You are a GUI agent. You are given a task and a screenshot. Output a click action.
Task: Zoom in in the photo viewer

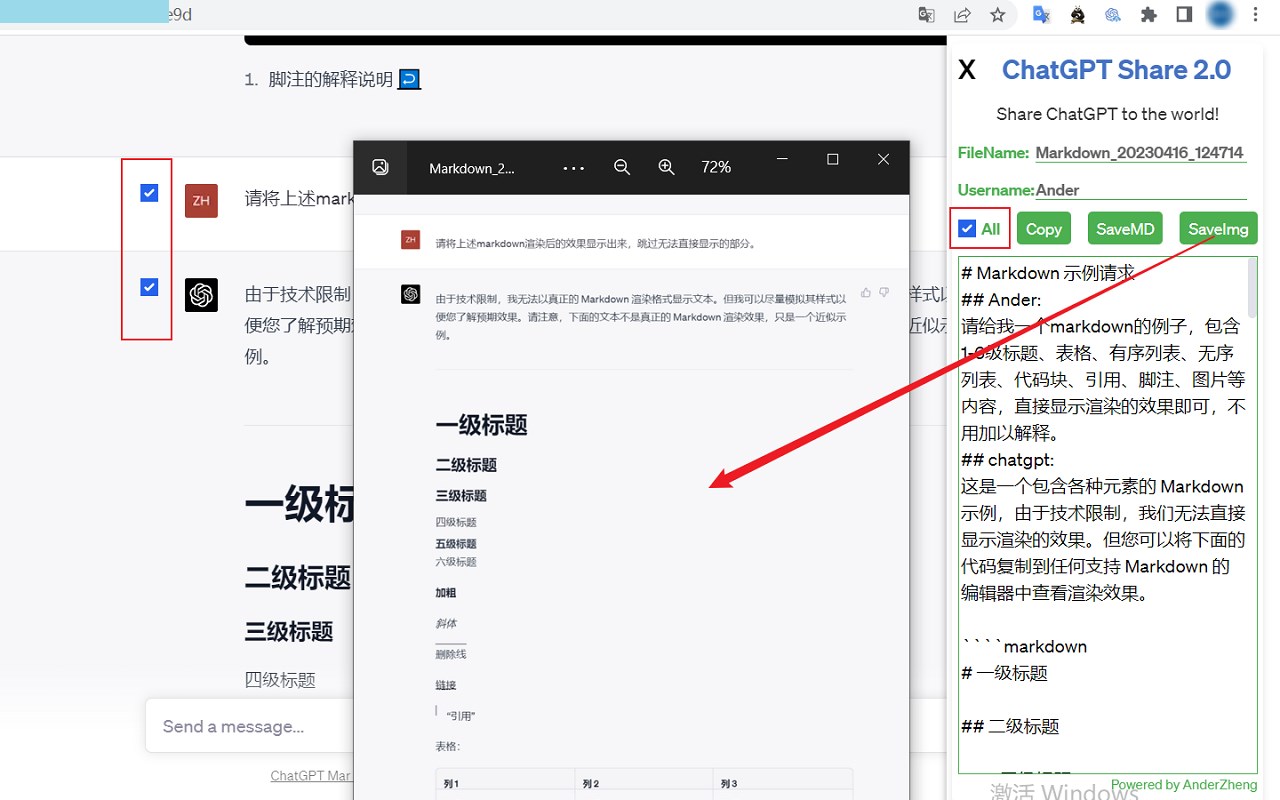pyautogui.click(x=667, y=167)
